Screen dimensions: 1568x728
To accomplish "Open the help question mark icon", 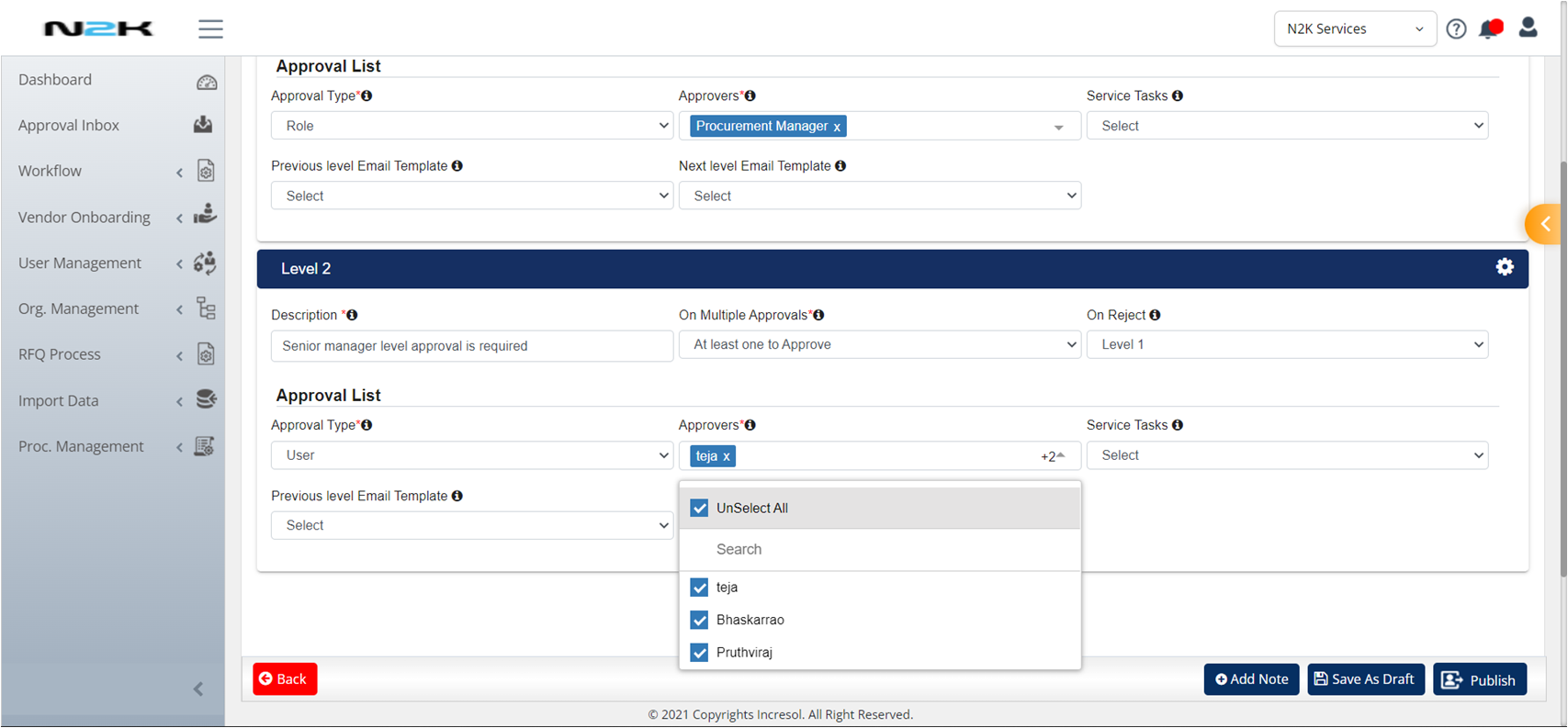I will (1456, 28).
